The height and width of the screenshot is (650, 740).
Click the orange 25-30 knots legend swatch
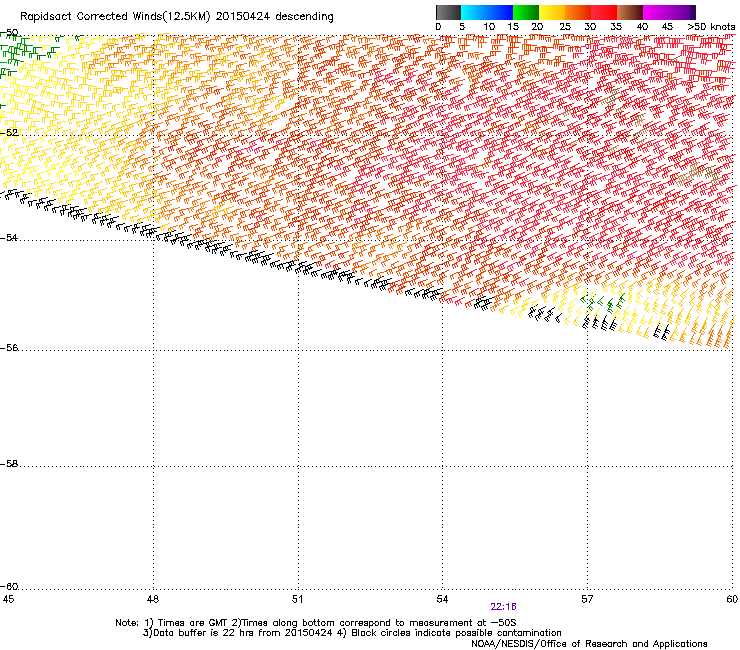click(578, 12)
